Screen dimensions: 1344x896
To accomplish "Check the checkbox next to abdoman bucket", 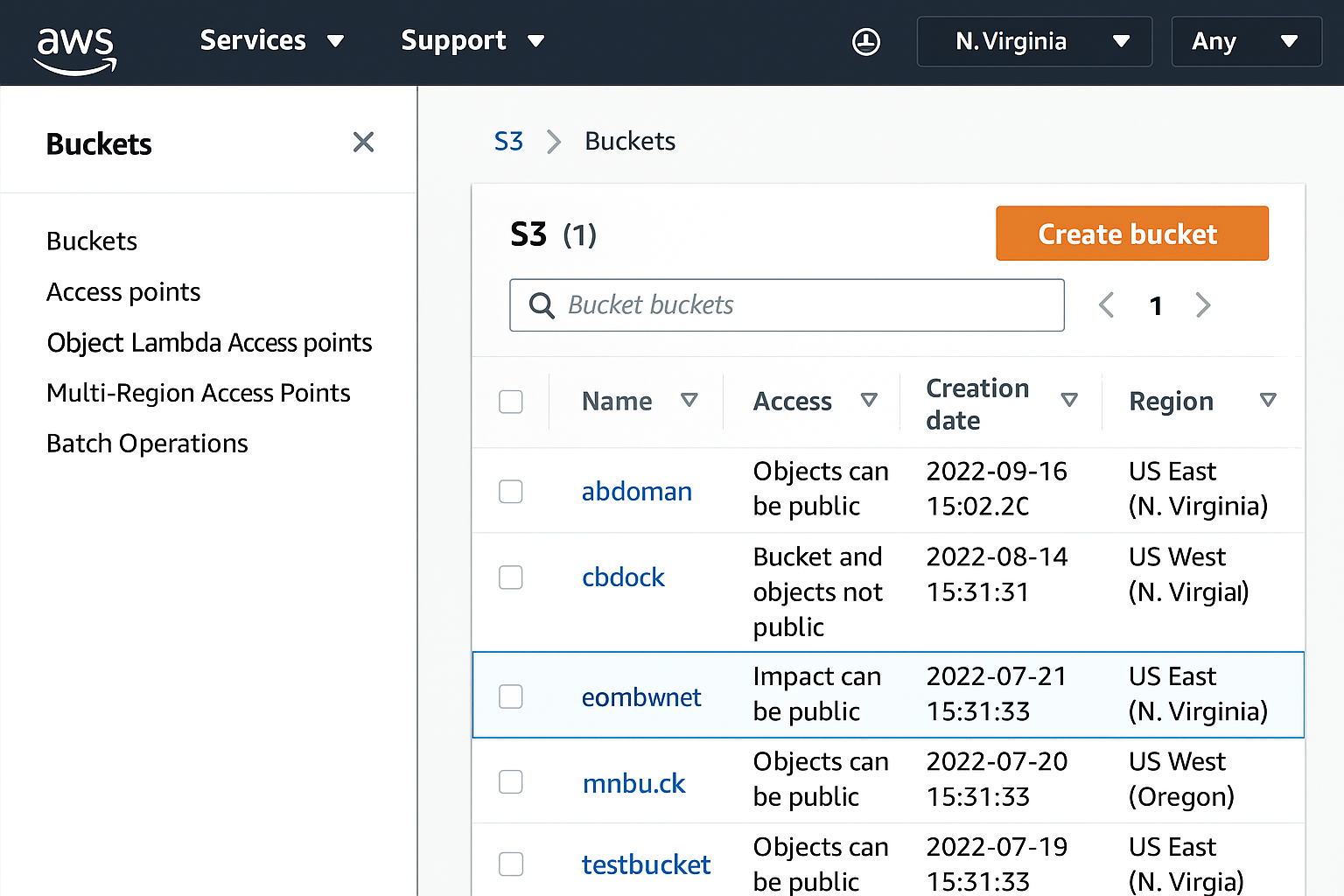I will click(510, 491).
